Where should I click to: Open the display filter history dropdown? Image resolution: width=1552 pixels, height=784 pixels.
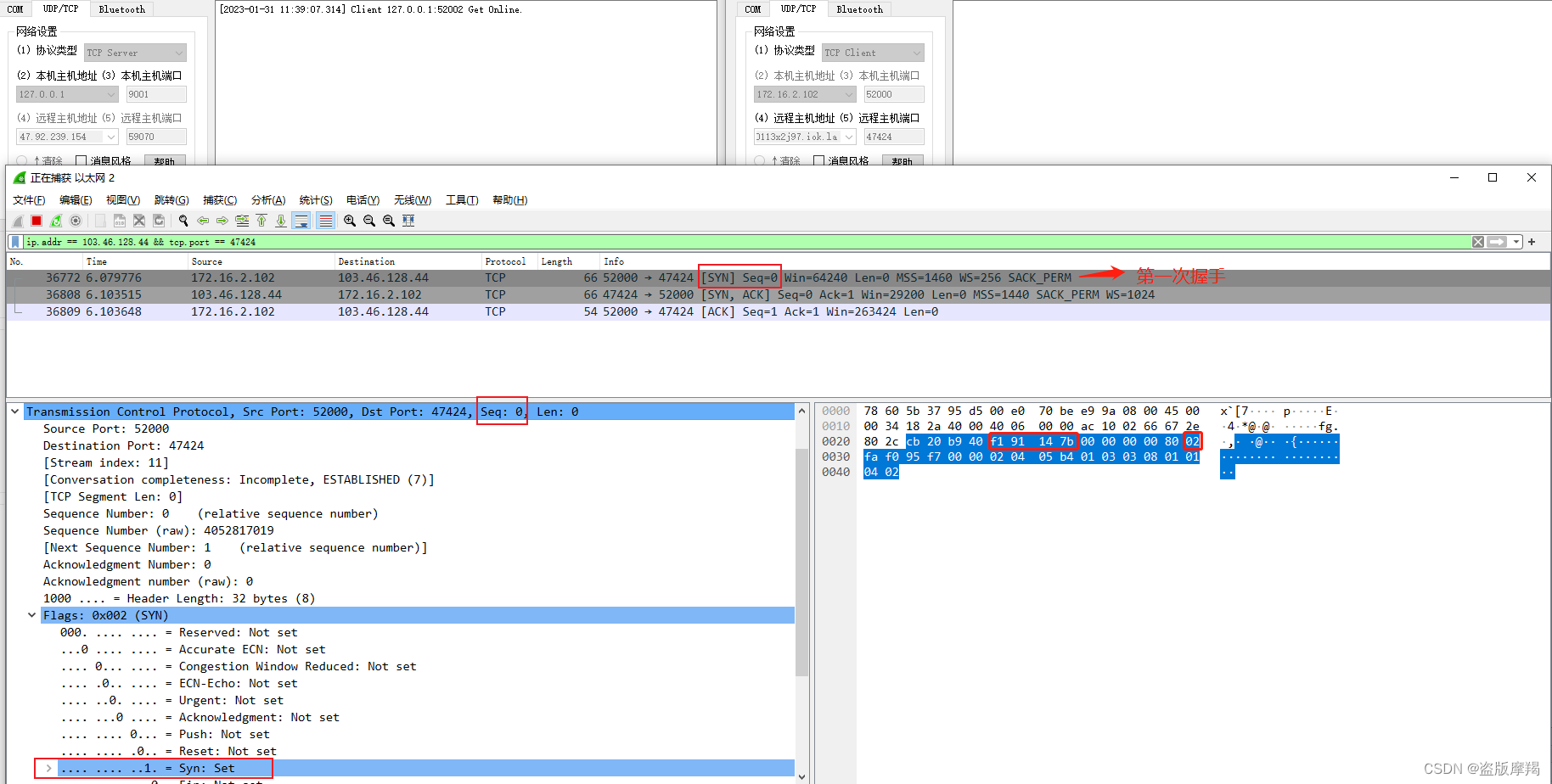click(1516, 242)
